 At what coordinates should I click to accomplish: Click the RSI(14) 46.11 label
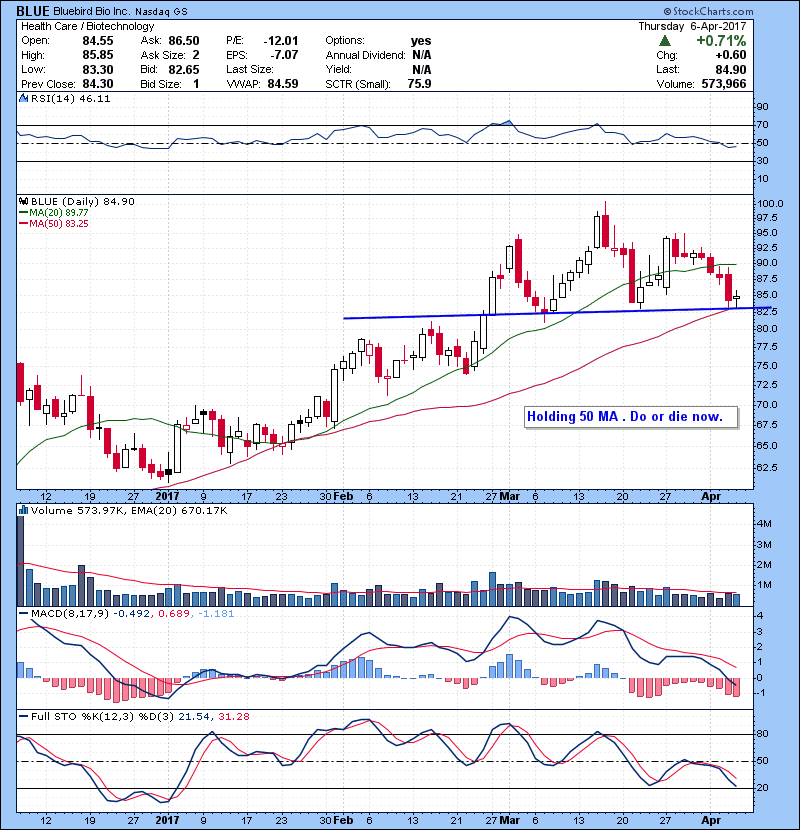70,98
